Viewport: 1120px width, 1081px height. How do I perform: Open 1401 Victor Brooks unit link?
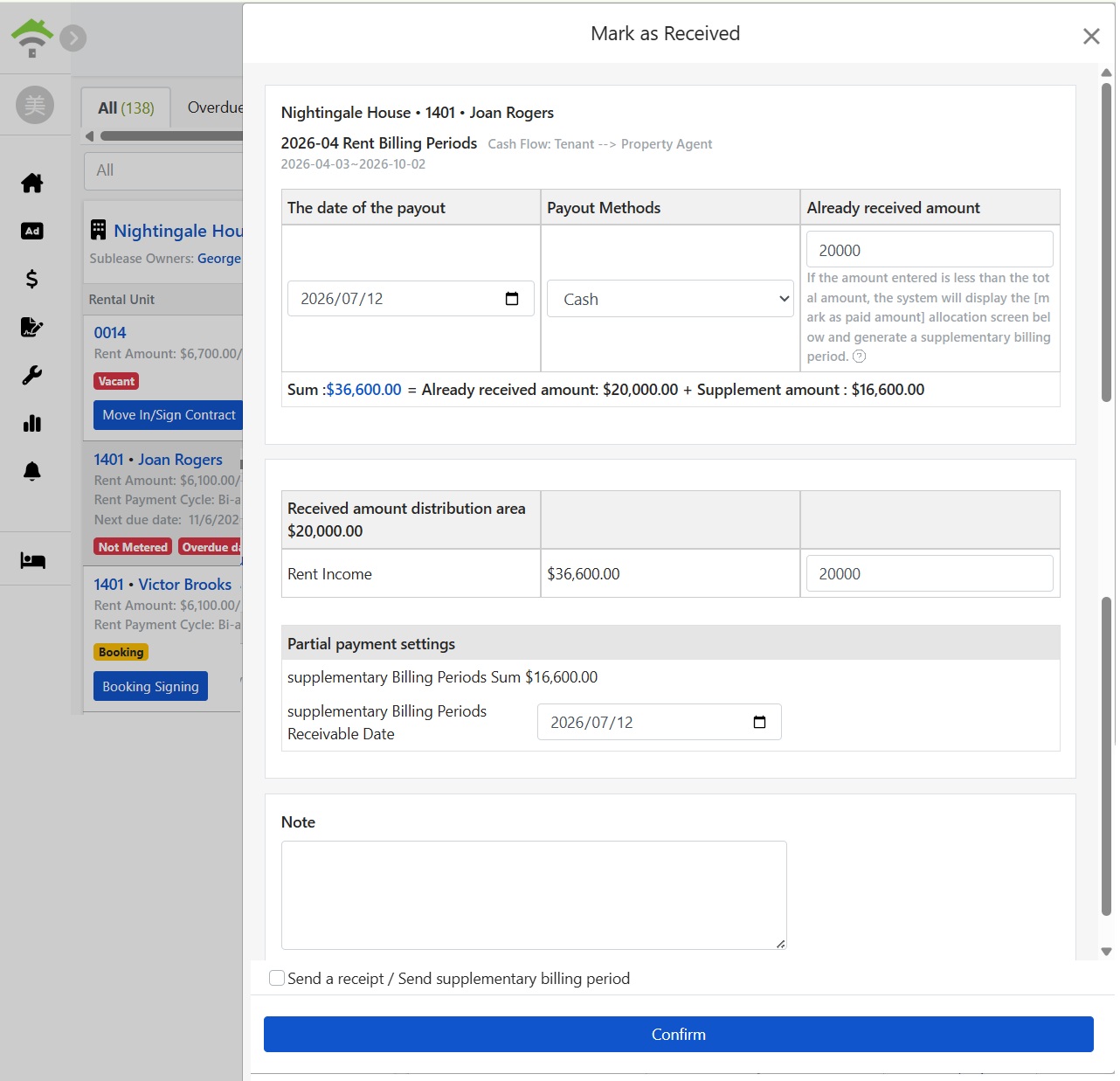(162, 585)
